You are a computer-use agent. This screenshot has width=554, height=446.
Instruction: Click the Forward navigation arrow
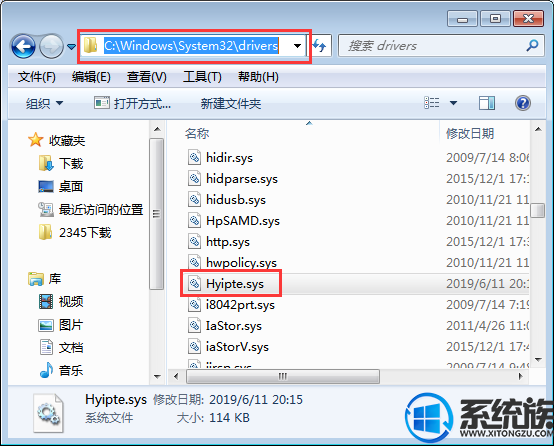(x=51, y=46)
